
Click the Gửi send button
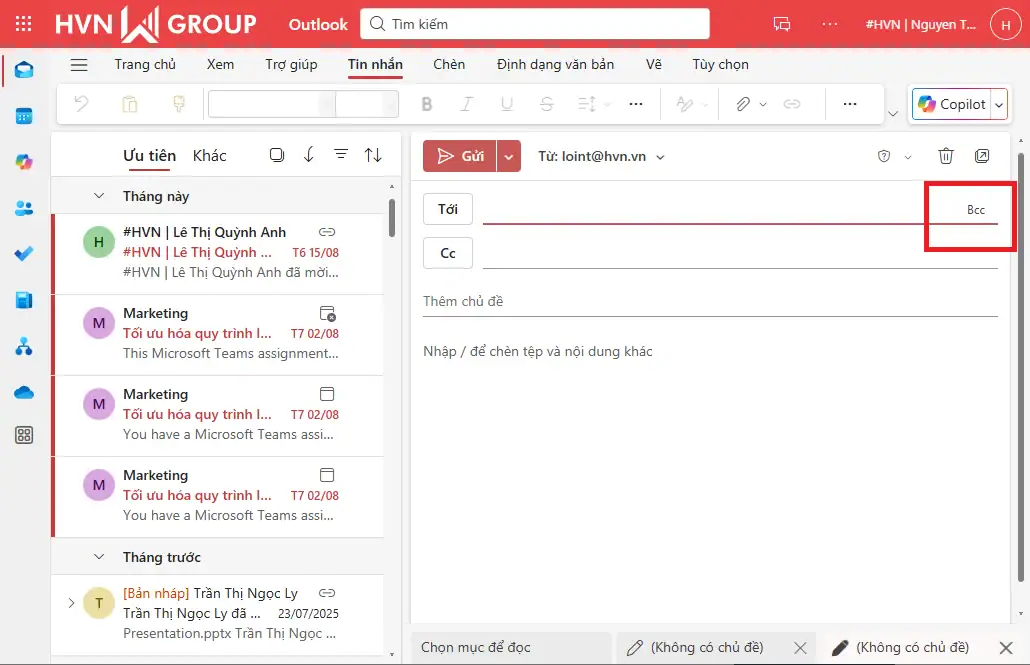tap(460, 156)
